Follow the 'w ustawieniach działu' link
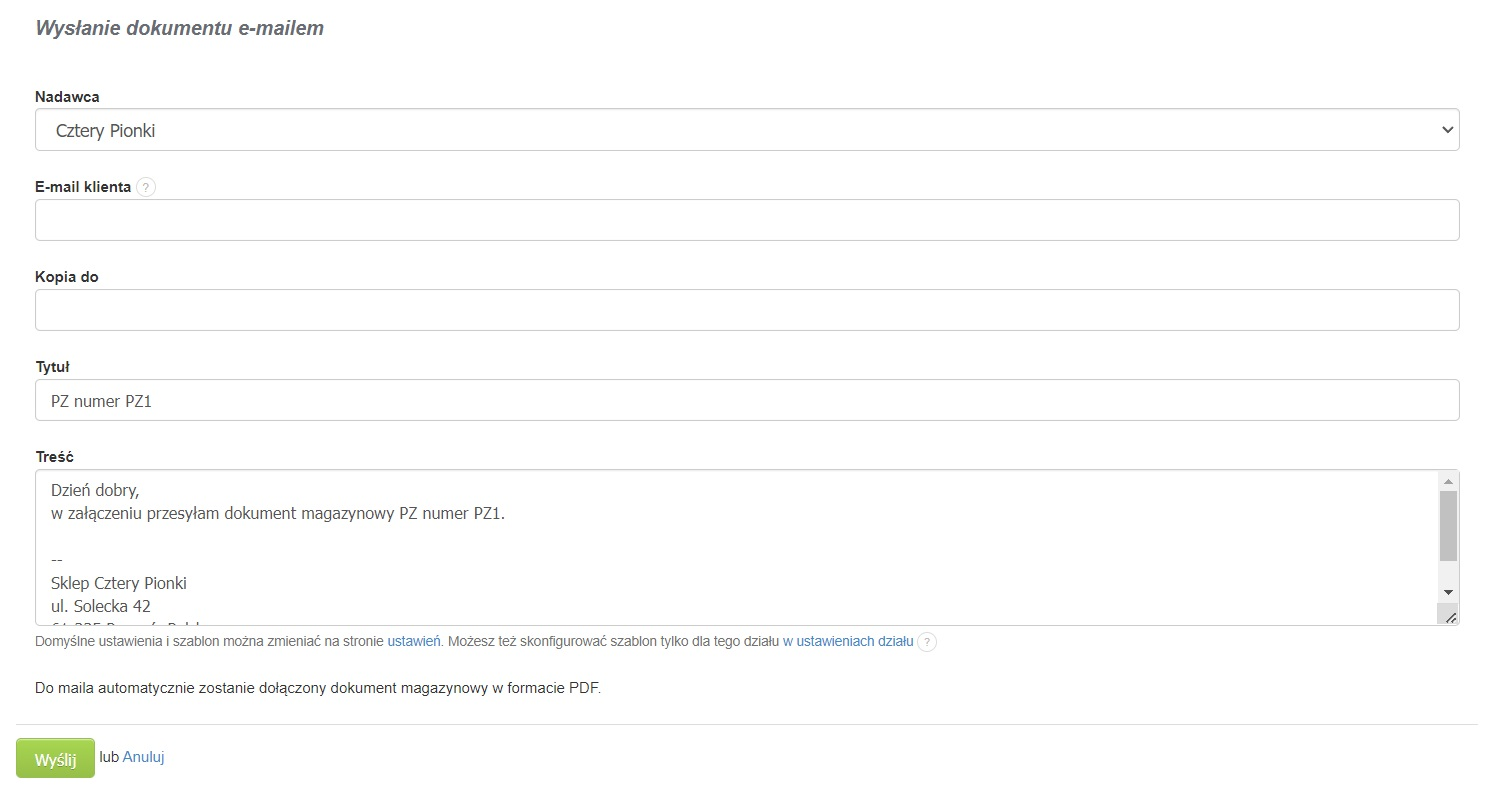Screen dimensions: 1506x801 (x=848, y=642)
